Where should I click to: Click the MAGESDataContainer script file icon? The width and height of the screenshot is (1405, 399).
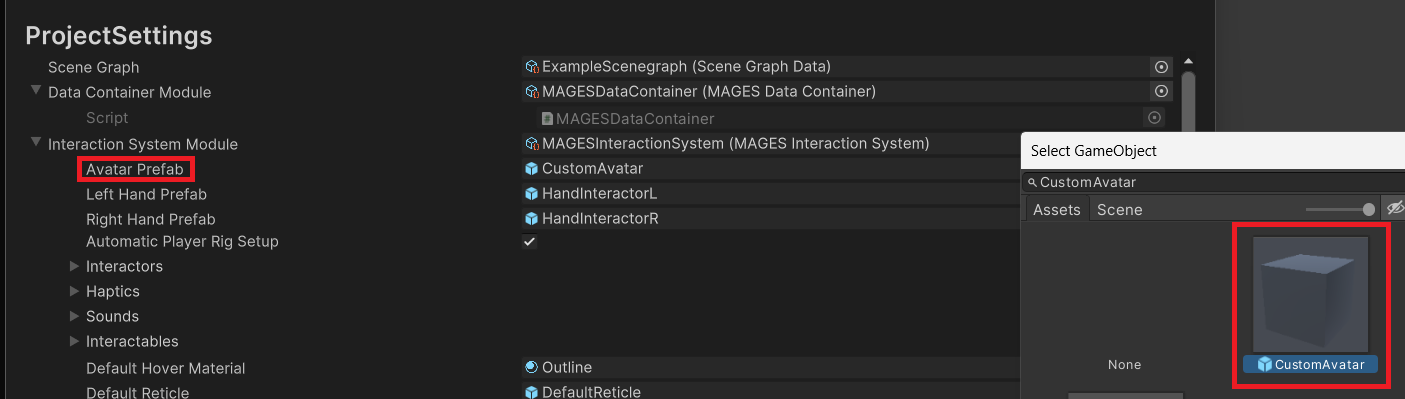point(547,118)
